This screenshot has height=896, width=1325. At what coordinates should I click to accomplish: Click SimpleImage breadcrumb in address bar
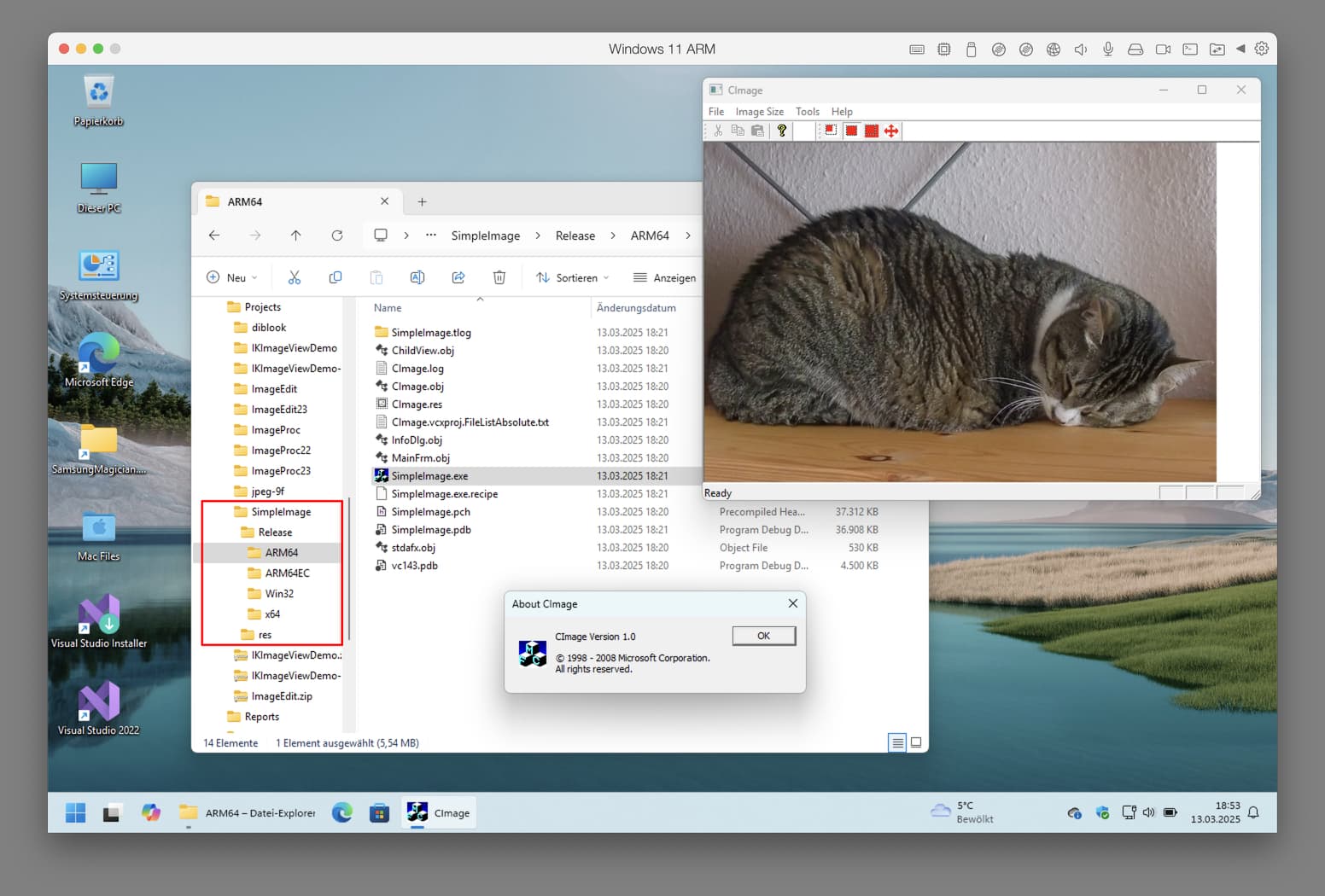(486, 236)
